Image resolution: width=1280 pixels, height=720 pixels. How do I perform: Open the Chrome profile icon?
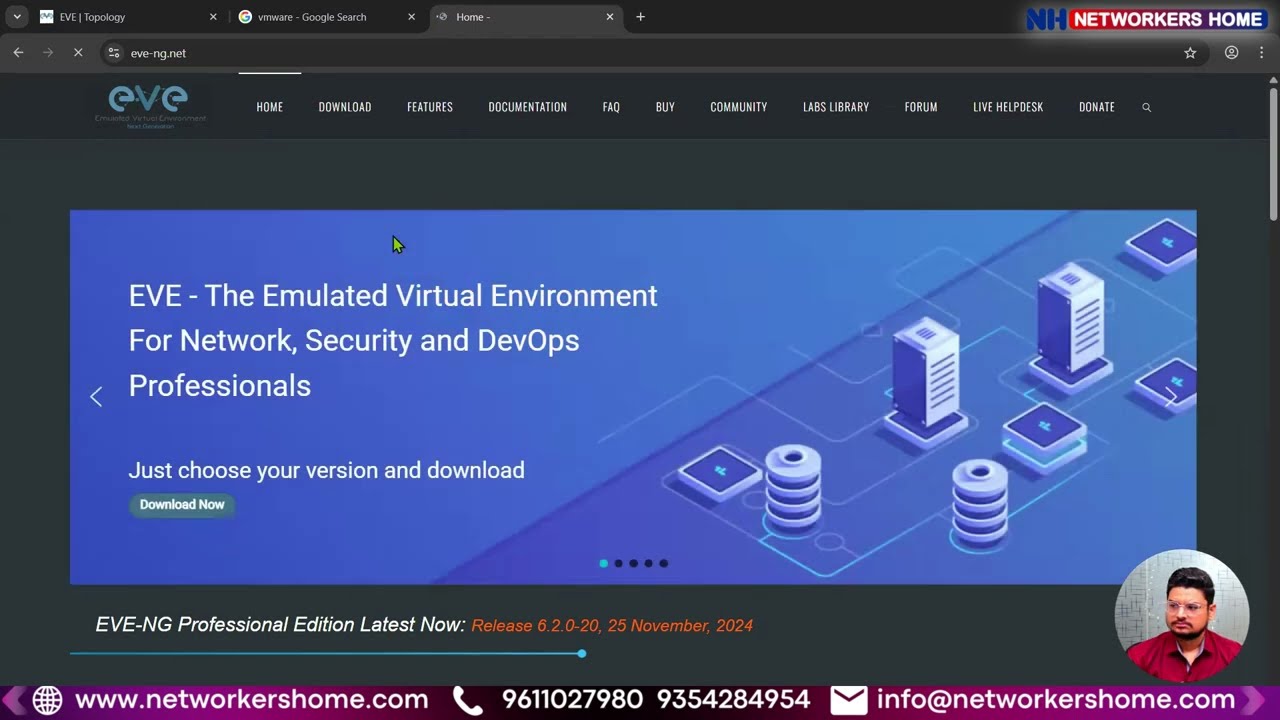click(1232, 53)
